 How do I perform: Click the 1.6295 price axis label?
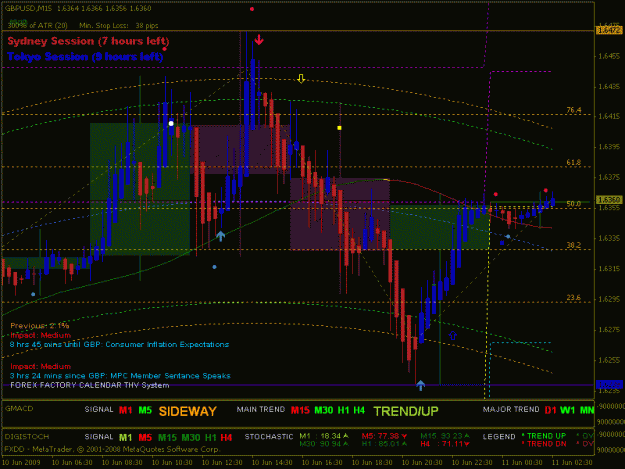609,299
